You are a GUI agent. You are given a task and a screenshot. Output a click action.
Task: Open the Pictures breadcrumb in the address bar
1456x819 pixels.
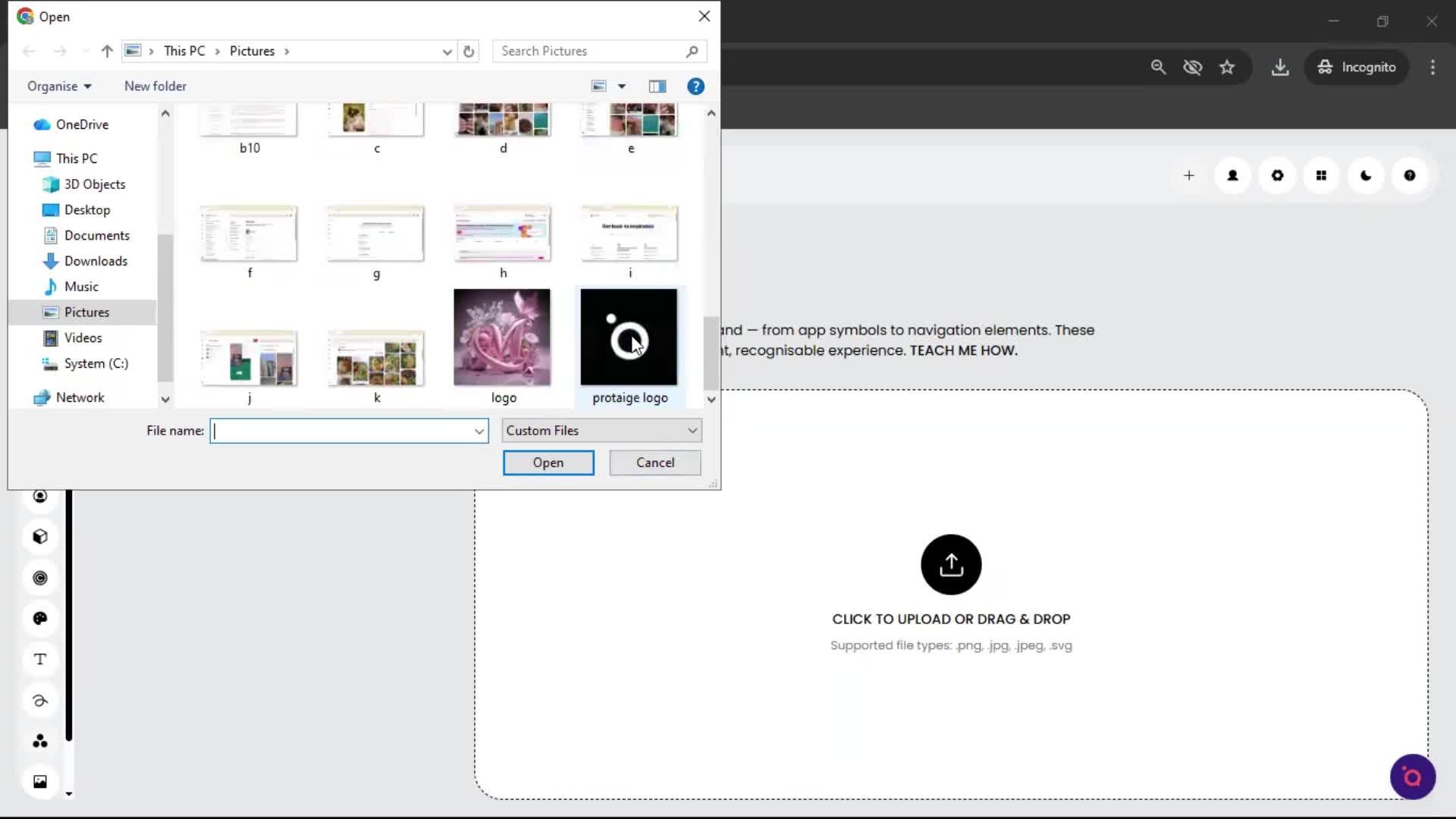coord(251,51)
